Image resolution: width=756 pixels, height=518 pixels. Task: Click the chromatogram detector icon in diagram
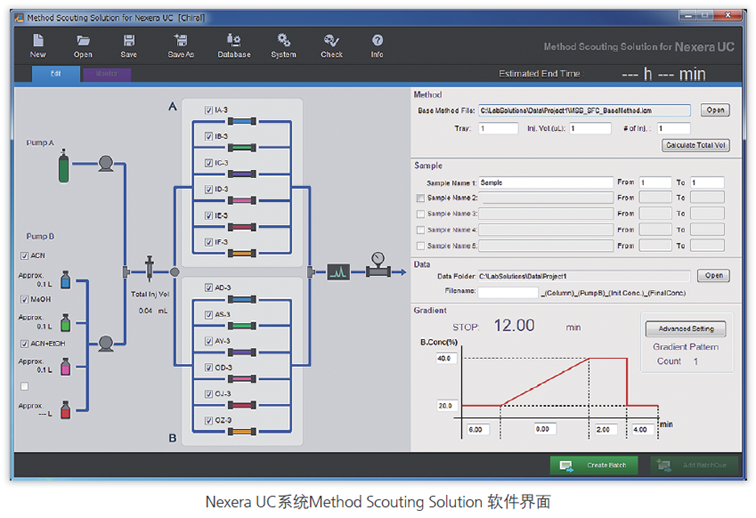(x=338, y=270)
